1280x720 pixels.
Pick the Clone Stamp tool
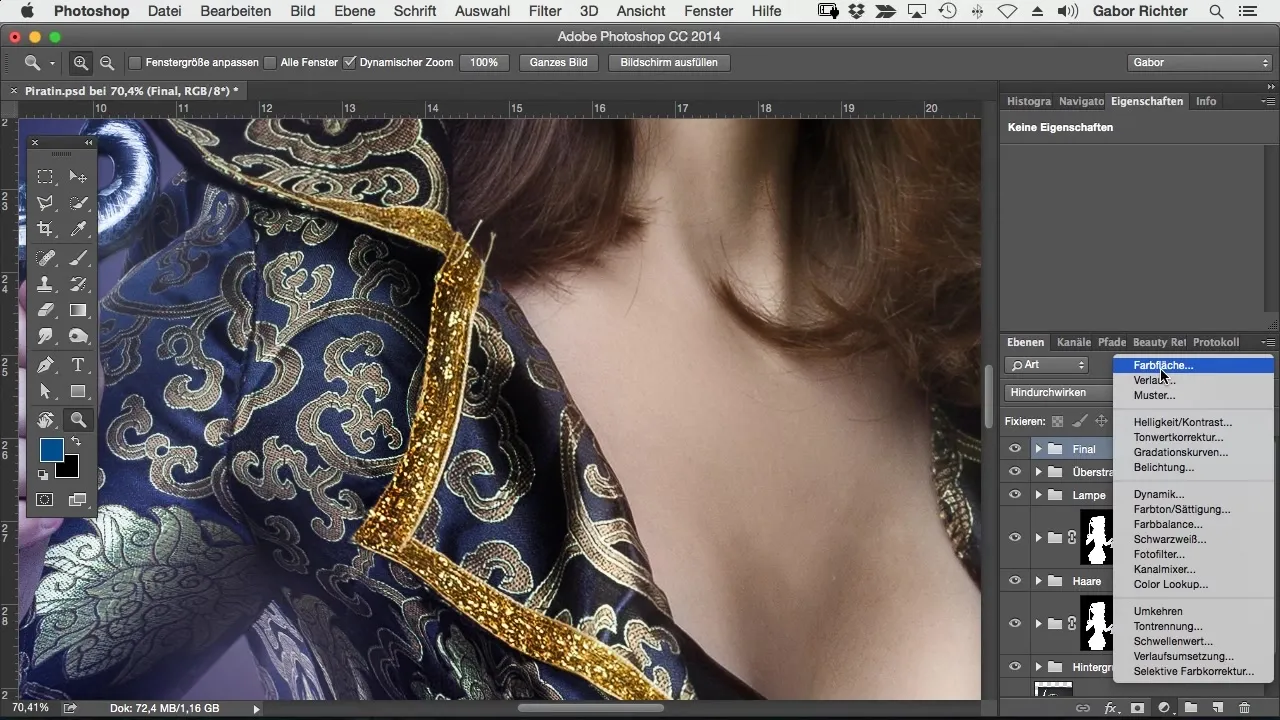point(45,284)
